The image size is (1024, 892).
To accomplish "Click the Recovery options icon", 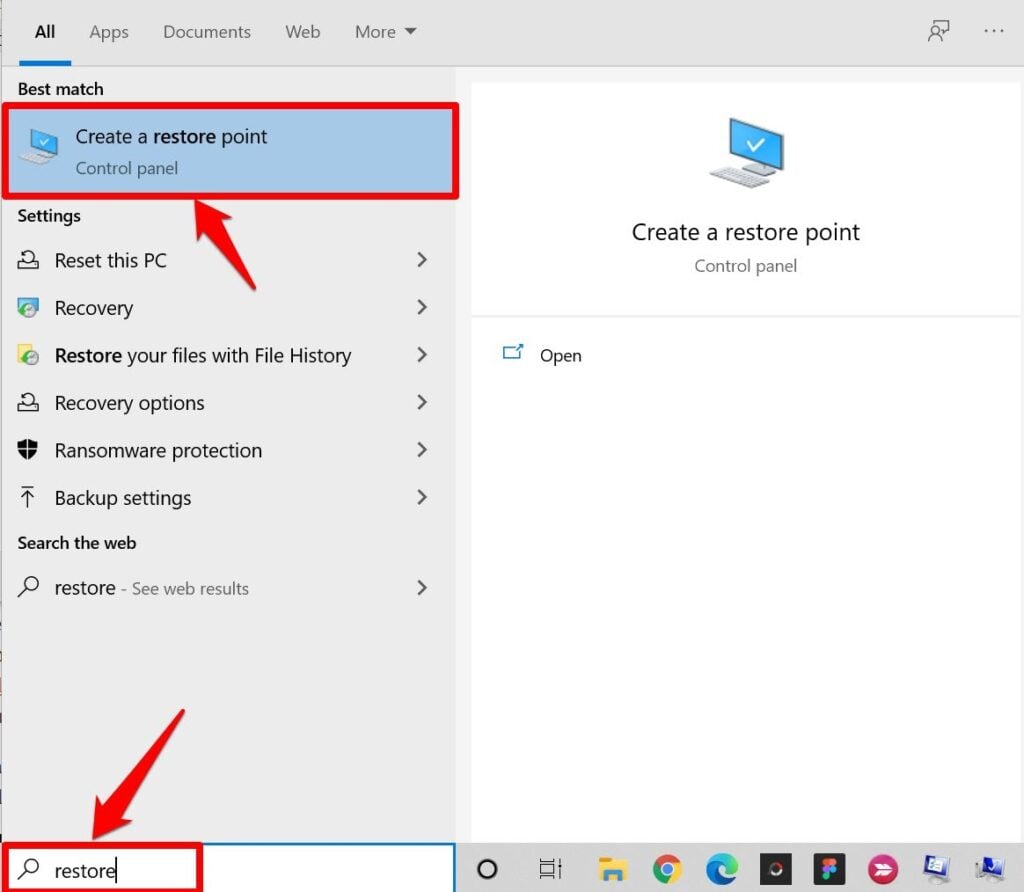I will (27, 403).
